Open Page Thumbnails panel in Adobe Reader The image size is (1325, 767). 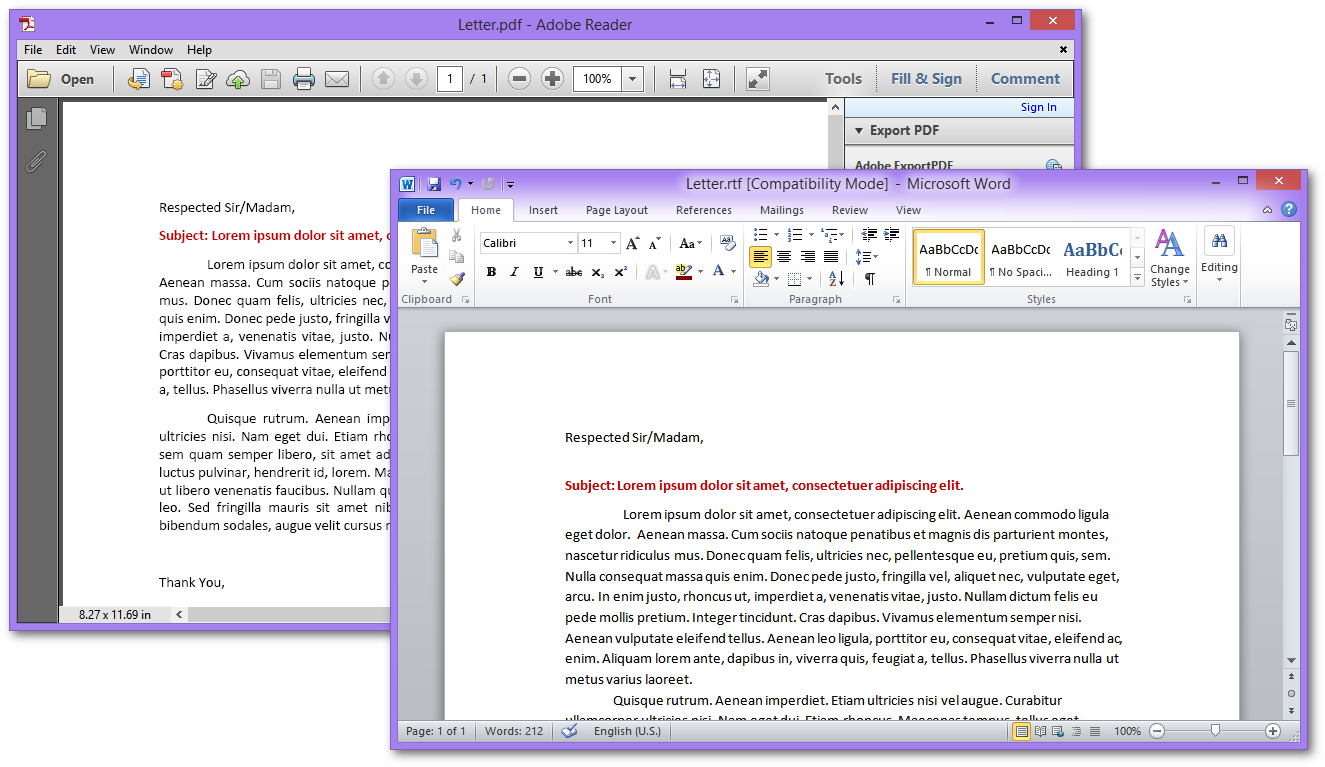(36, 119)
